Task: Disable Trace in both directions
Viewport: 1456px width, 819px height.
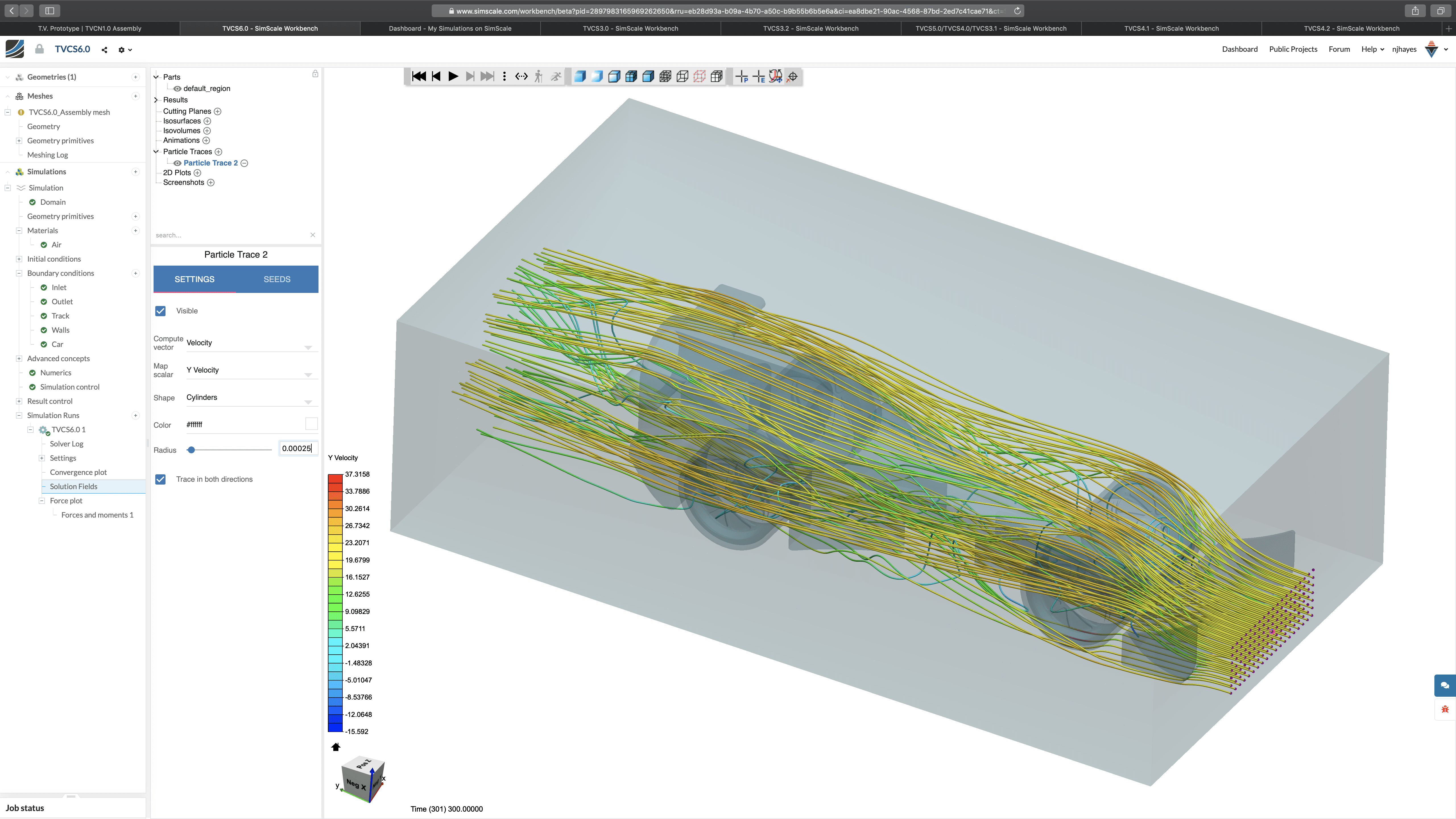Action: [x=160, y=479]
